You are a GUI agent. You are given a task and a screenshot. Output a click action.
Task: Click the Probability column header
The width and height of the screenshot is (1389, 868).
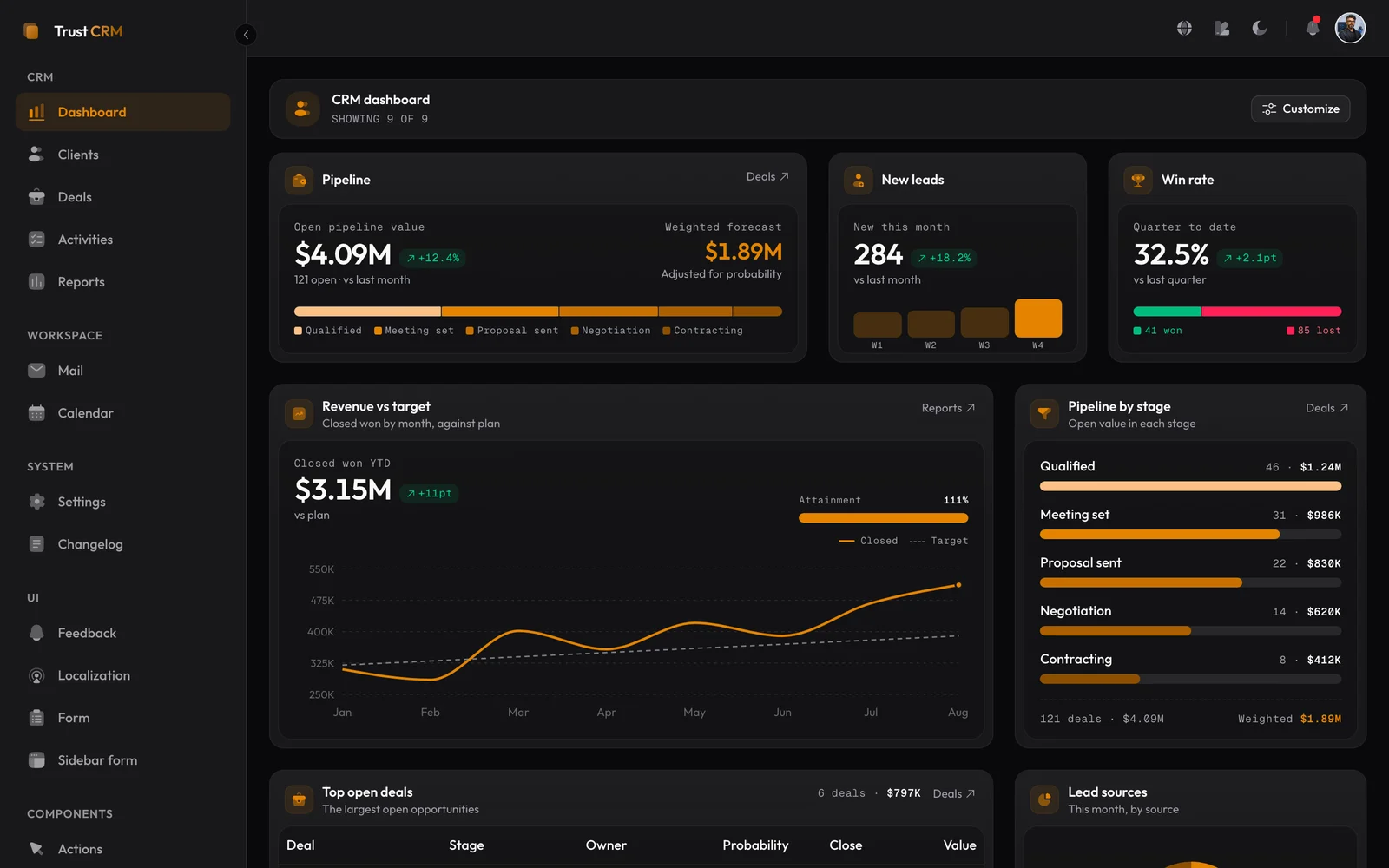(x=755, y=845)
